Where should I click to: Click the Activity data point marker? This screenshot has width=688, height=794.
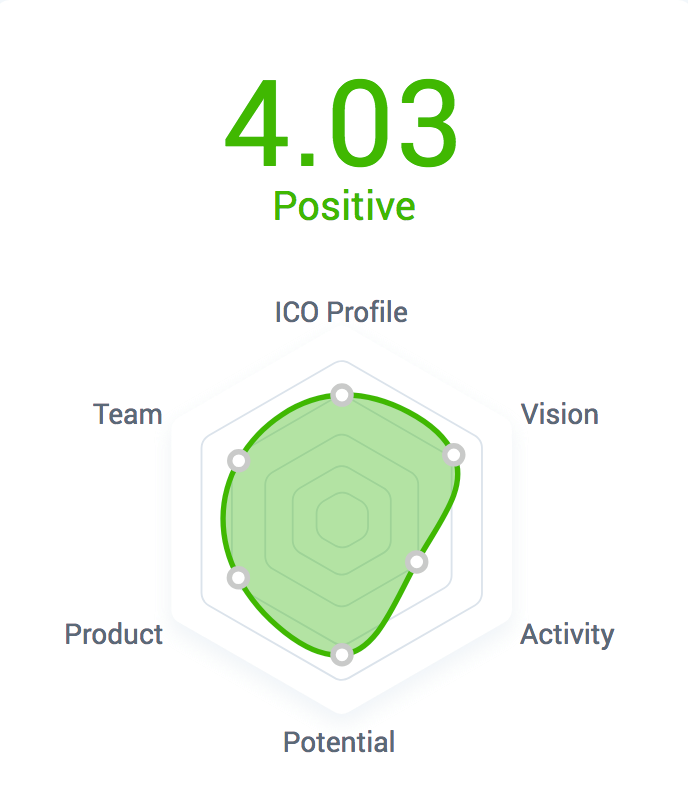pyautogui.click(x=417, y=562)
